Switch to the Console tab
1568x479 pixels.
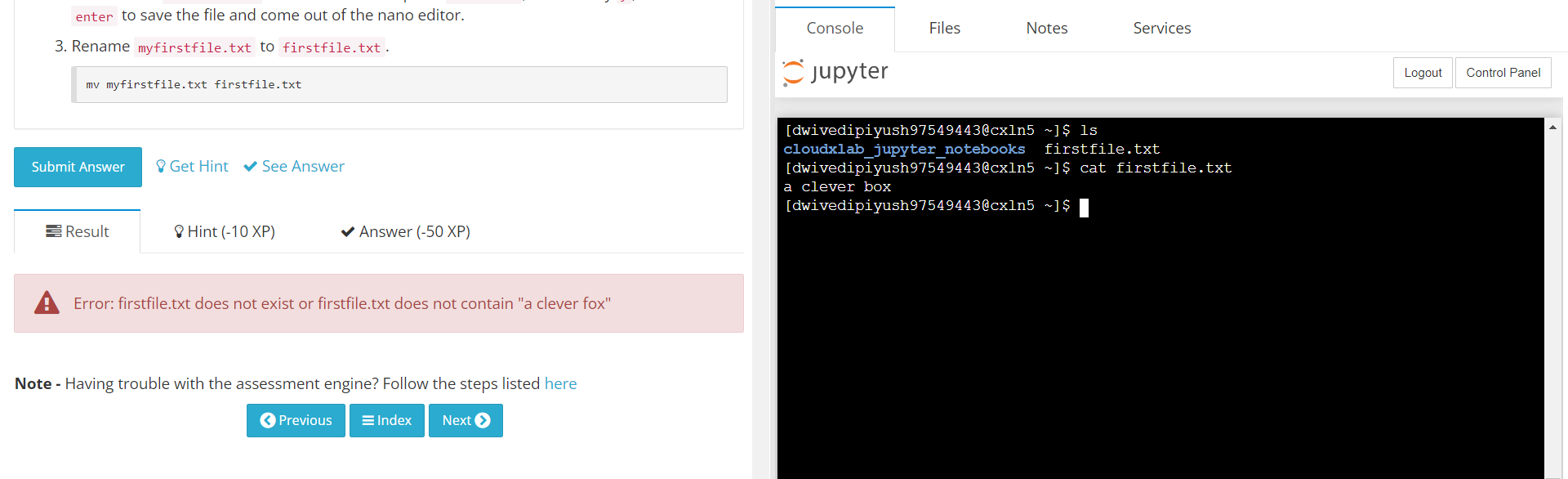tap(835, 29)
